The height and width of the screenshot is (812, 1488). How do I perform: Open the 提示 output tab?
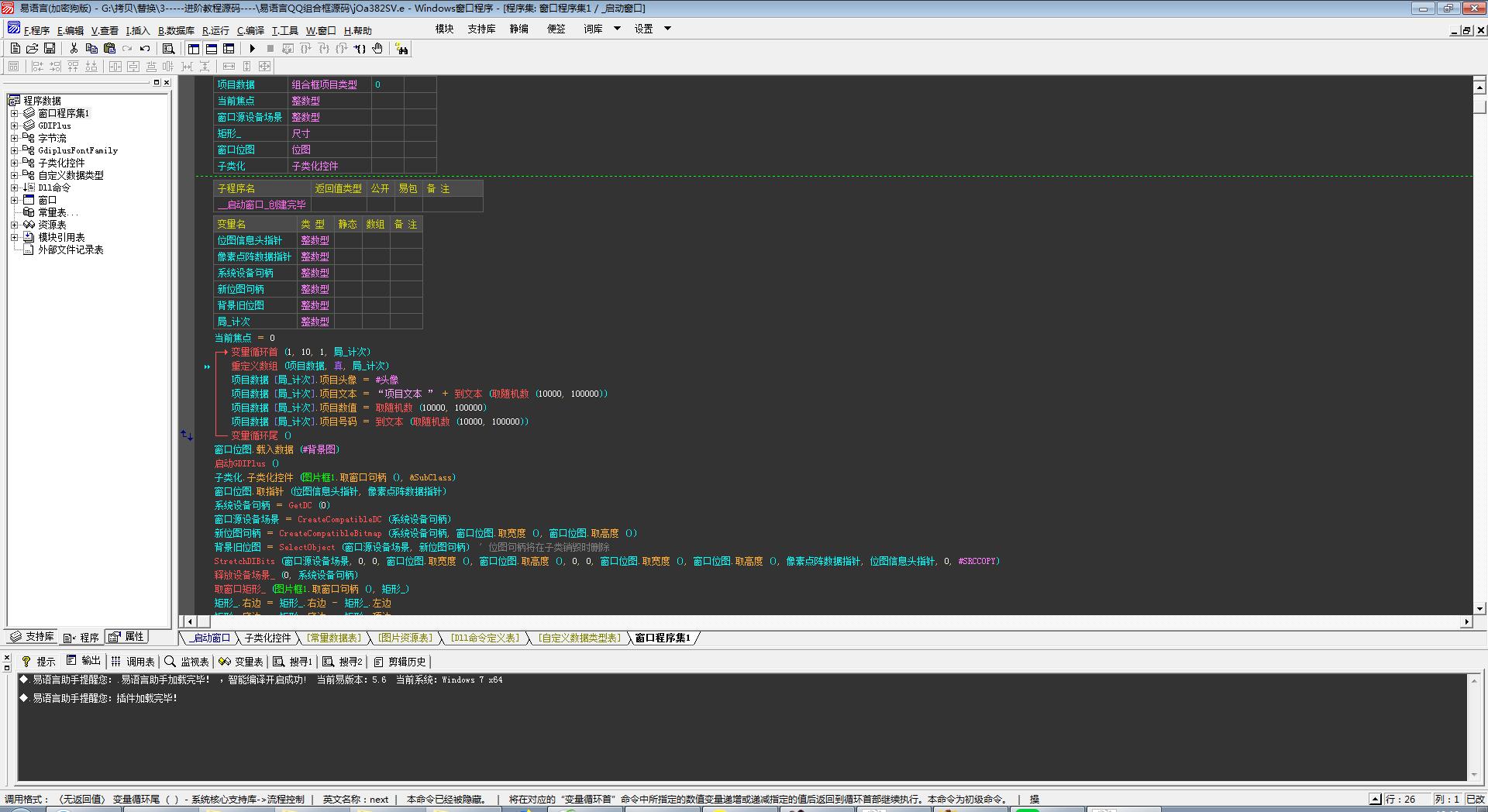coord(39,662)
